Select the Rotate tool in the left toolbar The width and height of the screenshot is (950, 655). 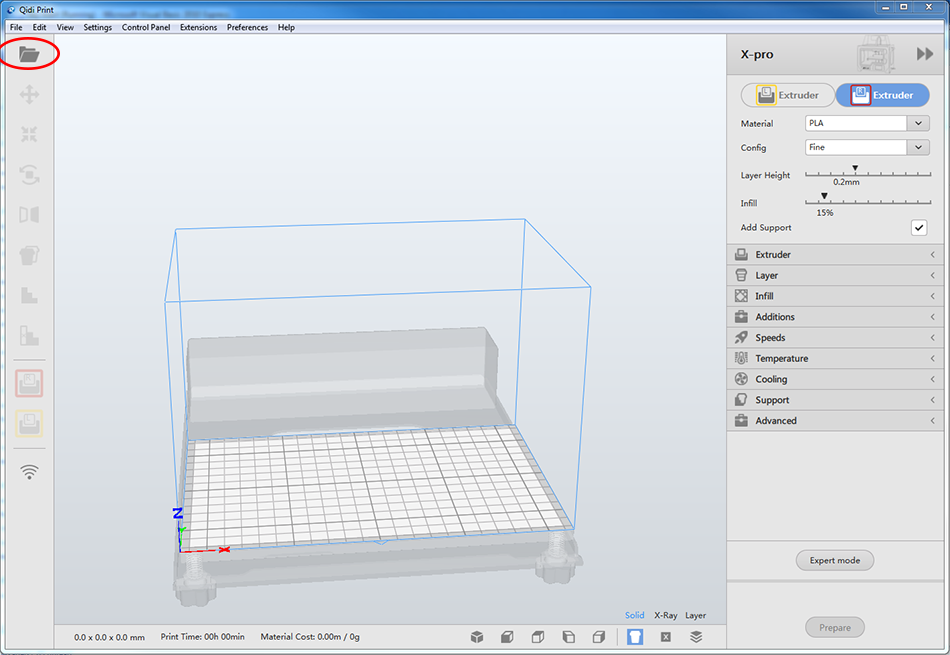(x=29, y=175)
